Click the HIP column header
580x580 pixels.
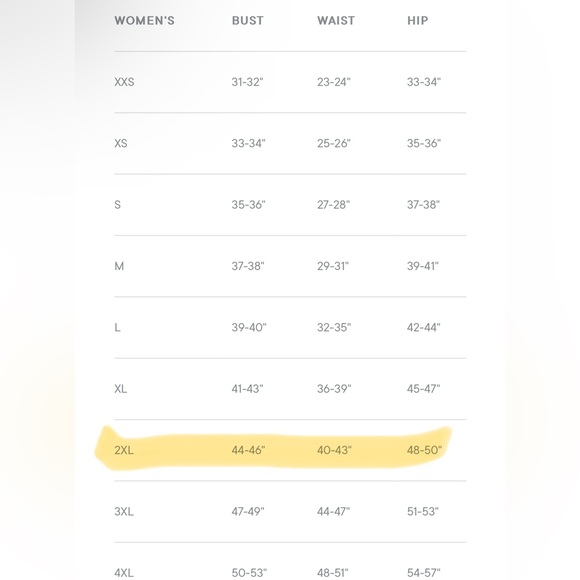click(x=418, y=21)
